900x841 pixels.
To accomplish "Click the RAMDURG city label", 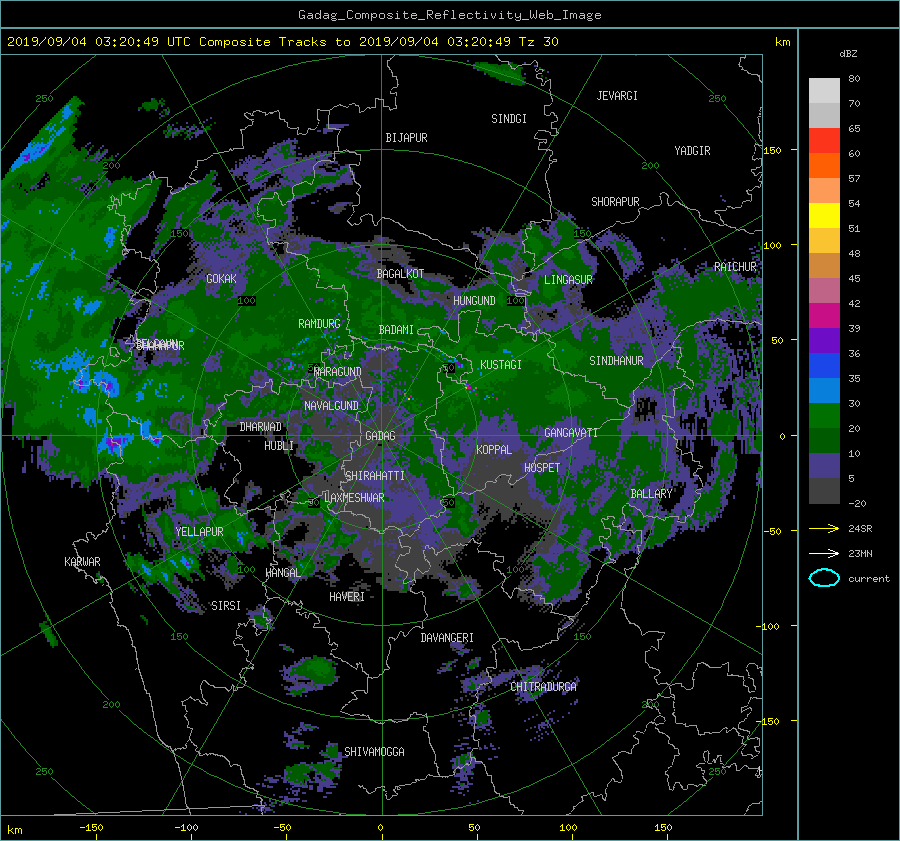I will pos(319,324).
